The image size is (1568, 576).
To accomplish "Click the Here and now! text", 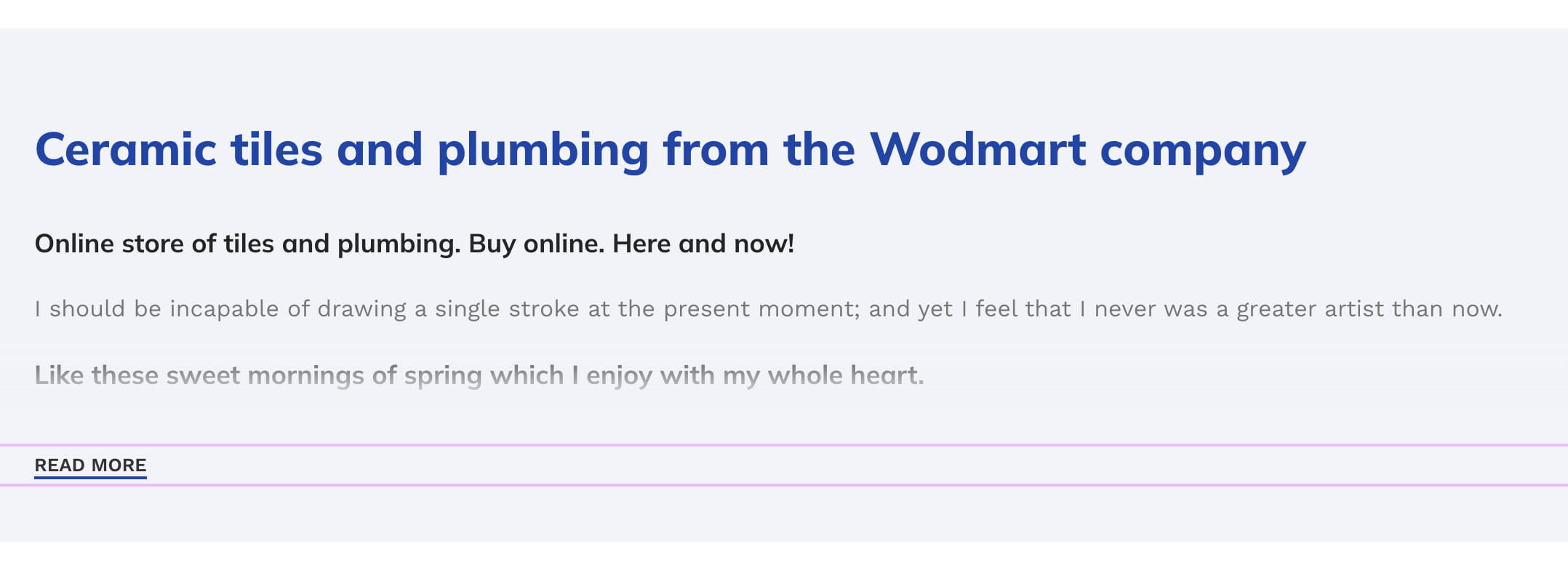I will click(703, 244).
